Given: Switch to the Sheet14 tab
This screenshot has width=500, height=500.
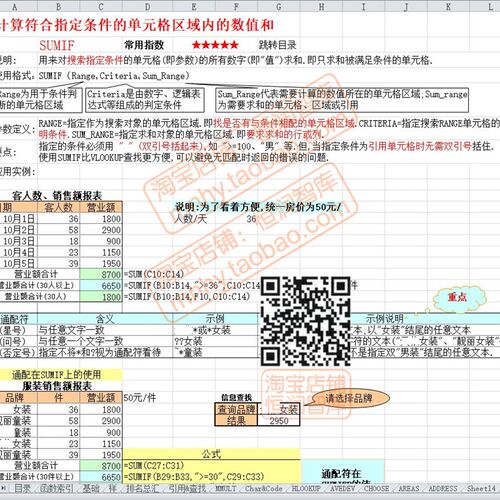Looking at the screenshot, I should pyautogui.click(x=481, y=489).
